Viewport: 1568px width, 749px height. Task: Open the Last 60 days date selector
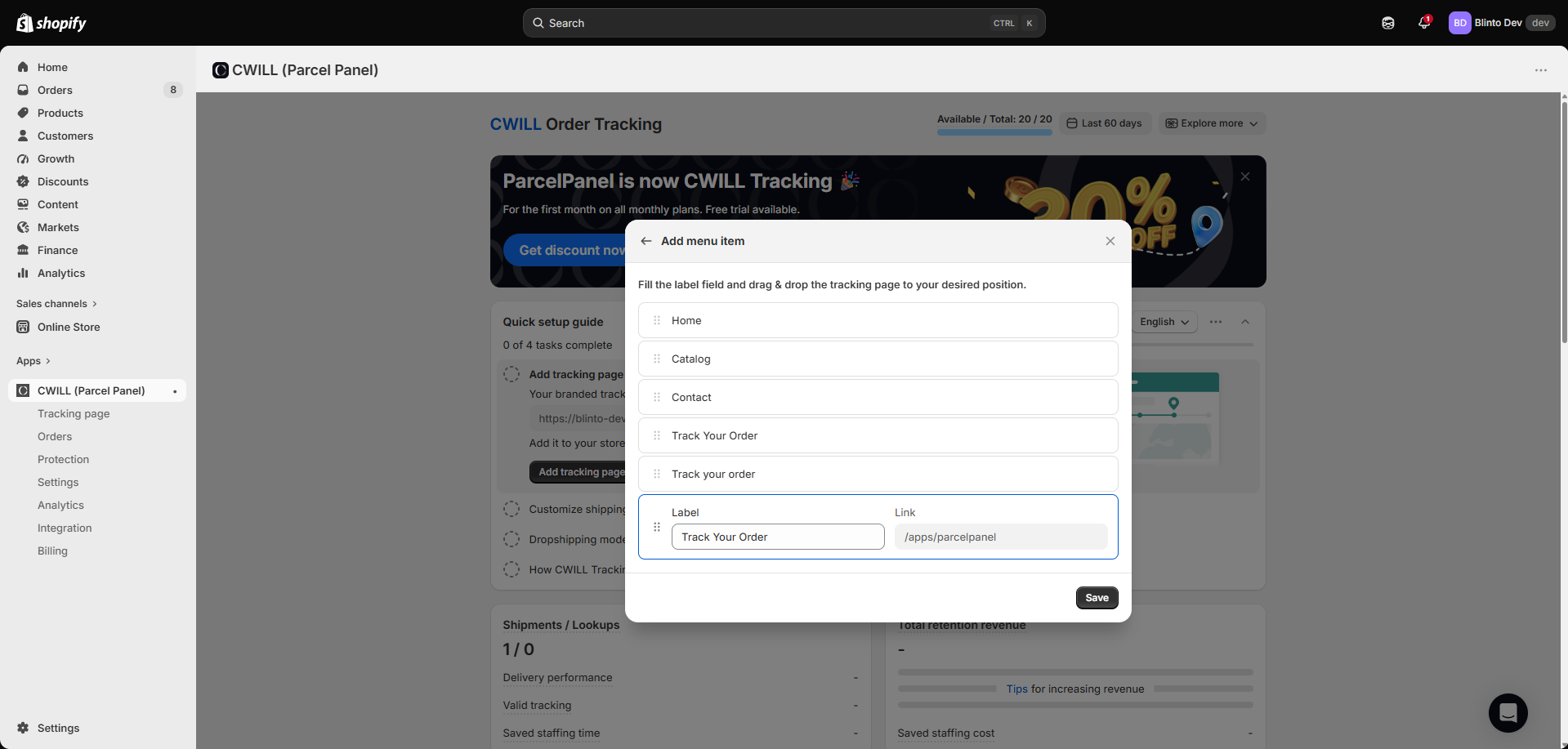pos(1105,123)
